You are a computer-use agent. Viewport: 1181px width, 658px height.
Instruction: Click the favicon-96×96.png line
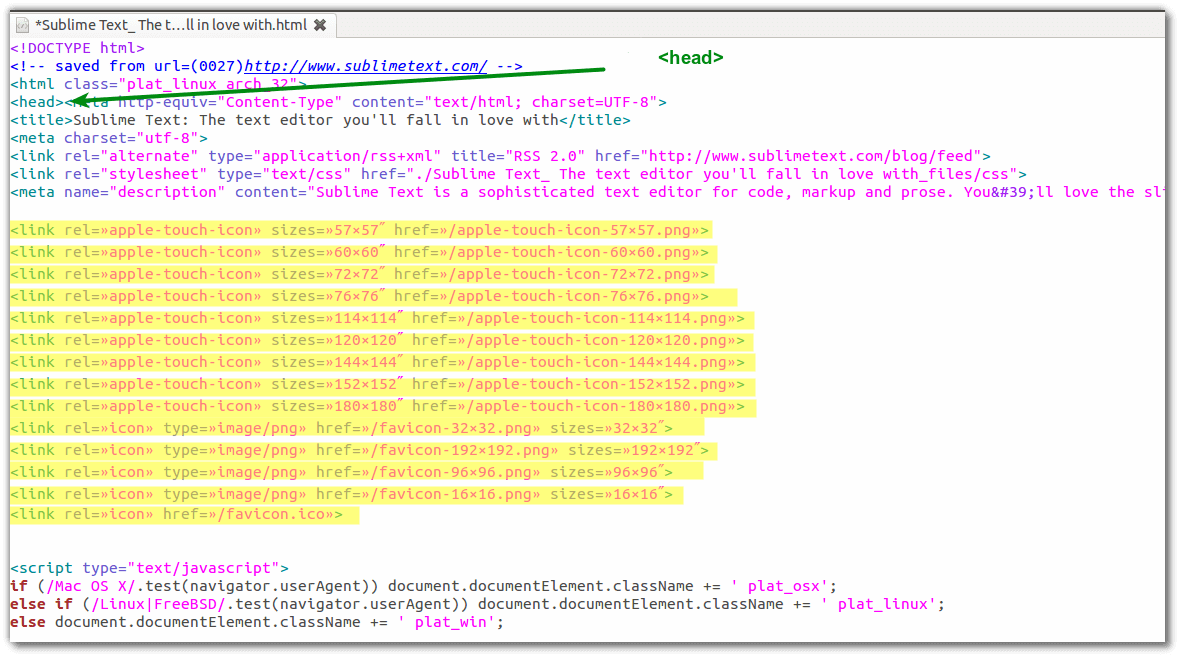[x=342, y=472]
